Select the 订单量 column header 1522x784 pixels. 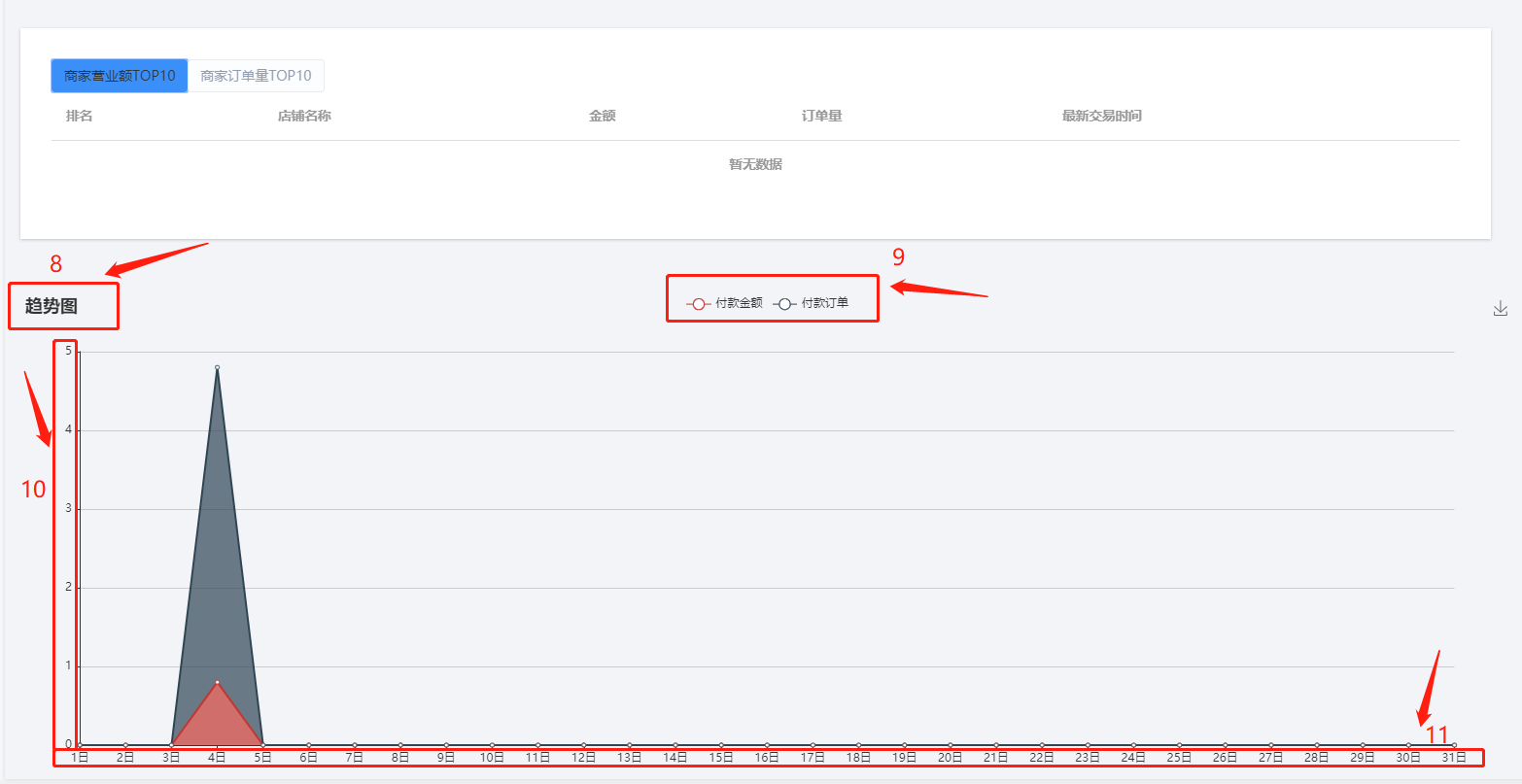click(x=821, y=117)
